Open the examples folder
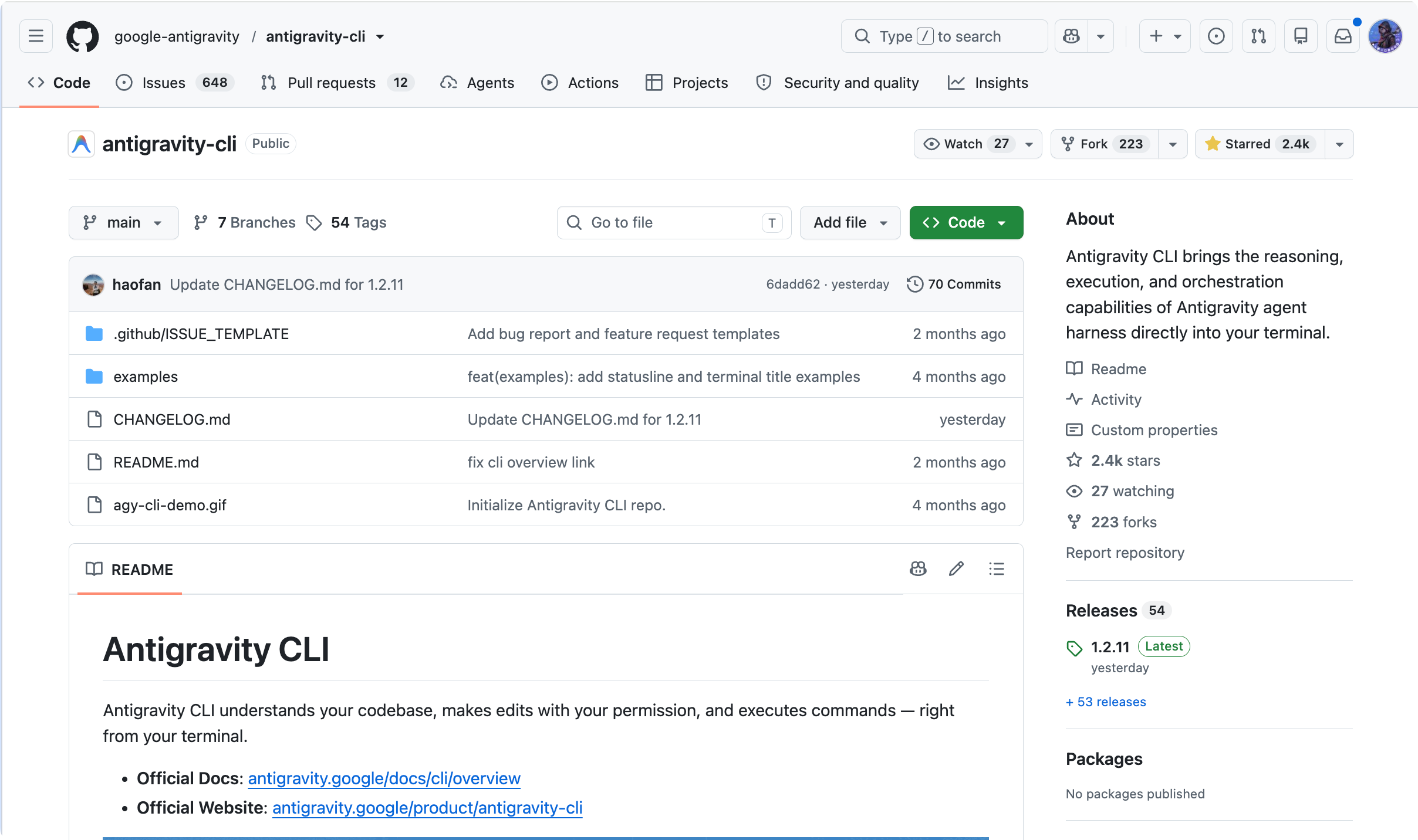The height and width of the screenshot is (840, 1418). point(146,377)
